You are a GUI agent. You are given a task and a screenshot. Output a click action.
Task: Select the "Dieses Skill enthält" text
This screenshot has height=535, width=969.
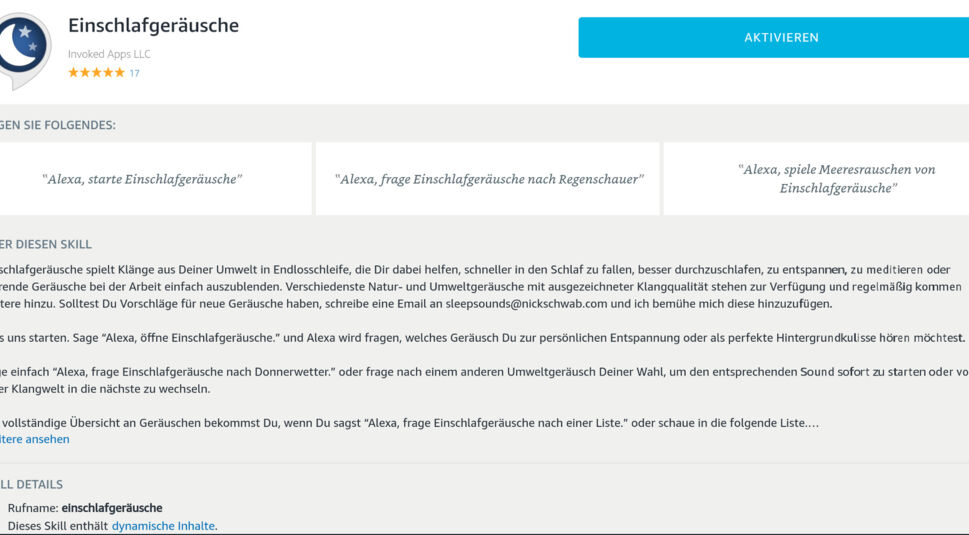[58, 526]
